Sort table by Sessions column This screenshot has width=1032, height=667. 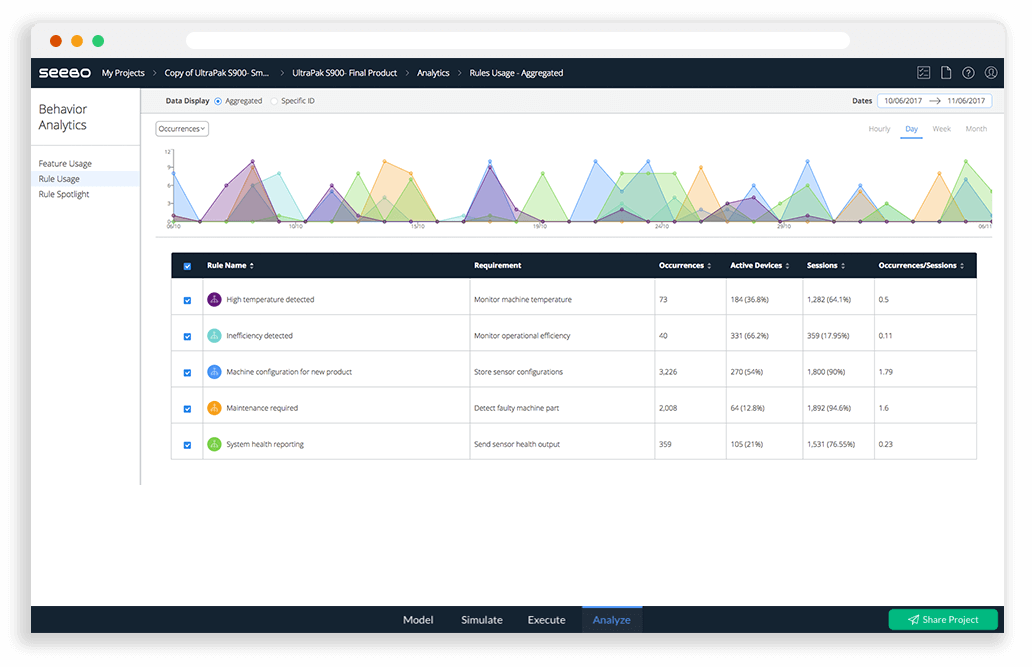(826, 265)
